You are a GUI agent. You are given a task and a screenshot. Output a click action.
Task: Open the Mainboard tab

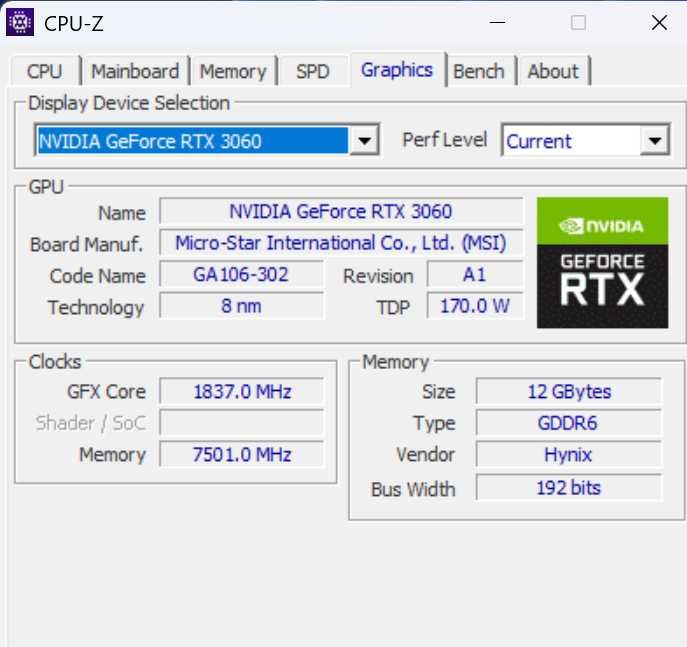tap(135, 71)
